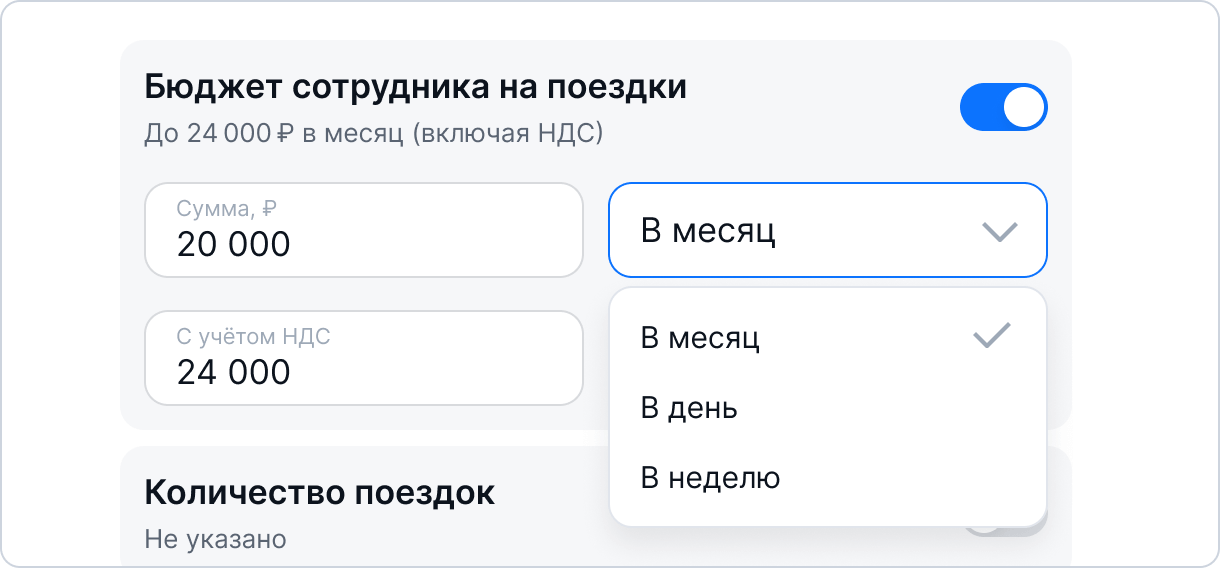Click the "20 000" amount value
The height and width of the screenshot is (568, 1220).
[x=234, y=244]
